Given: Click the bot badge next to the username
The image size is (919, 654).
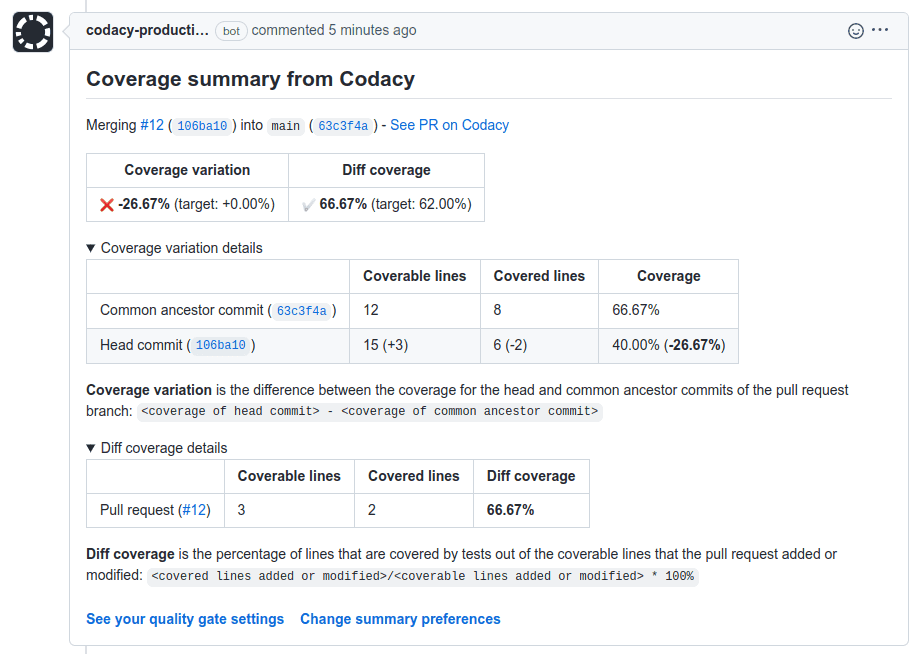Looking at the screenshot, I should pos(230,31).
